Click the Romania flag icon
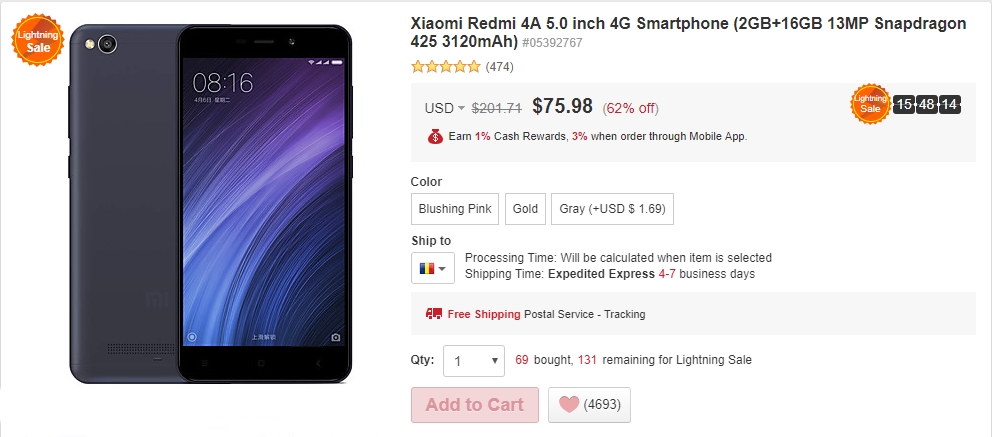Image resolution: width=992 pixels, height=437 pixels. 427,268
